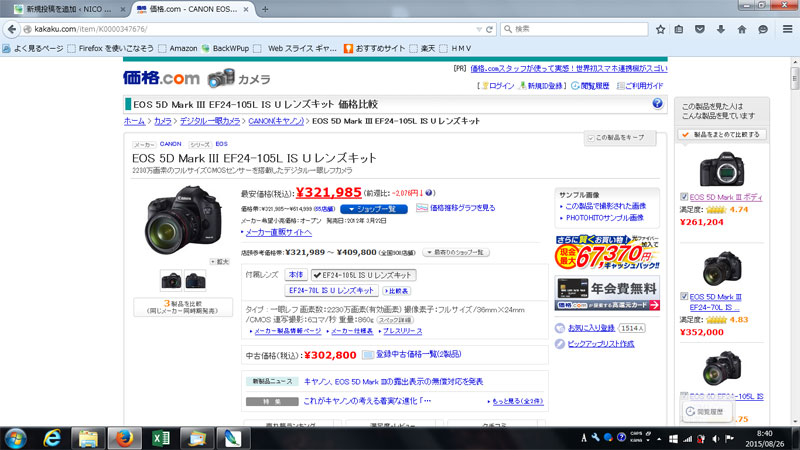The image size is (800, 450).
Task: Follow the メーカー直販サイトへ link
Action: pos(279,232)
